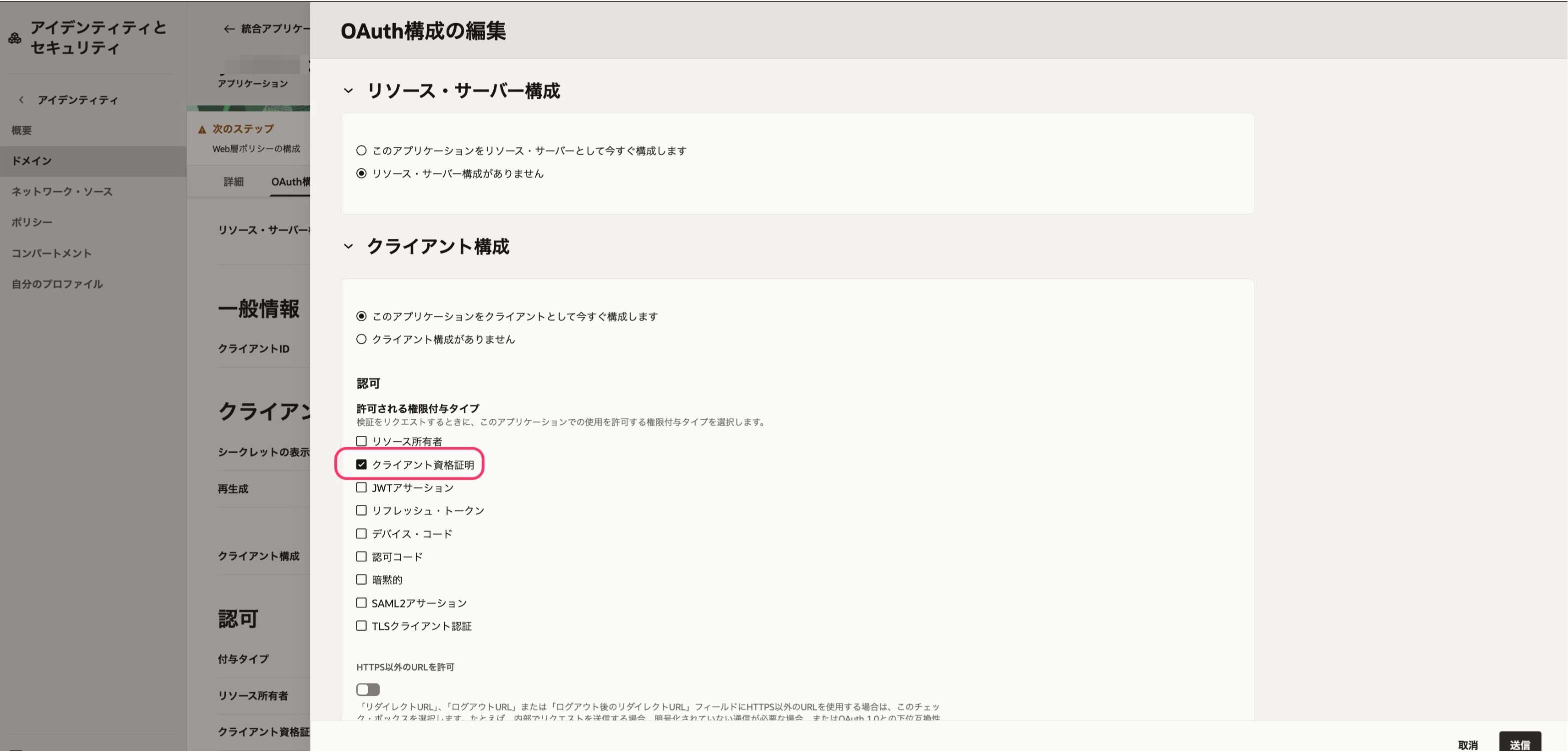The width and height of the screenshot is (1568, 754).
Task: Click the back arrow to 統合アプリケーション
Action: point(228,28)
